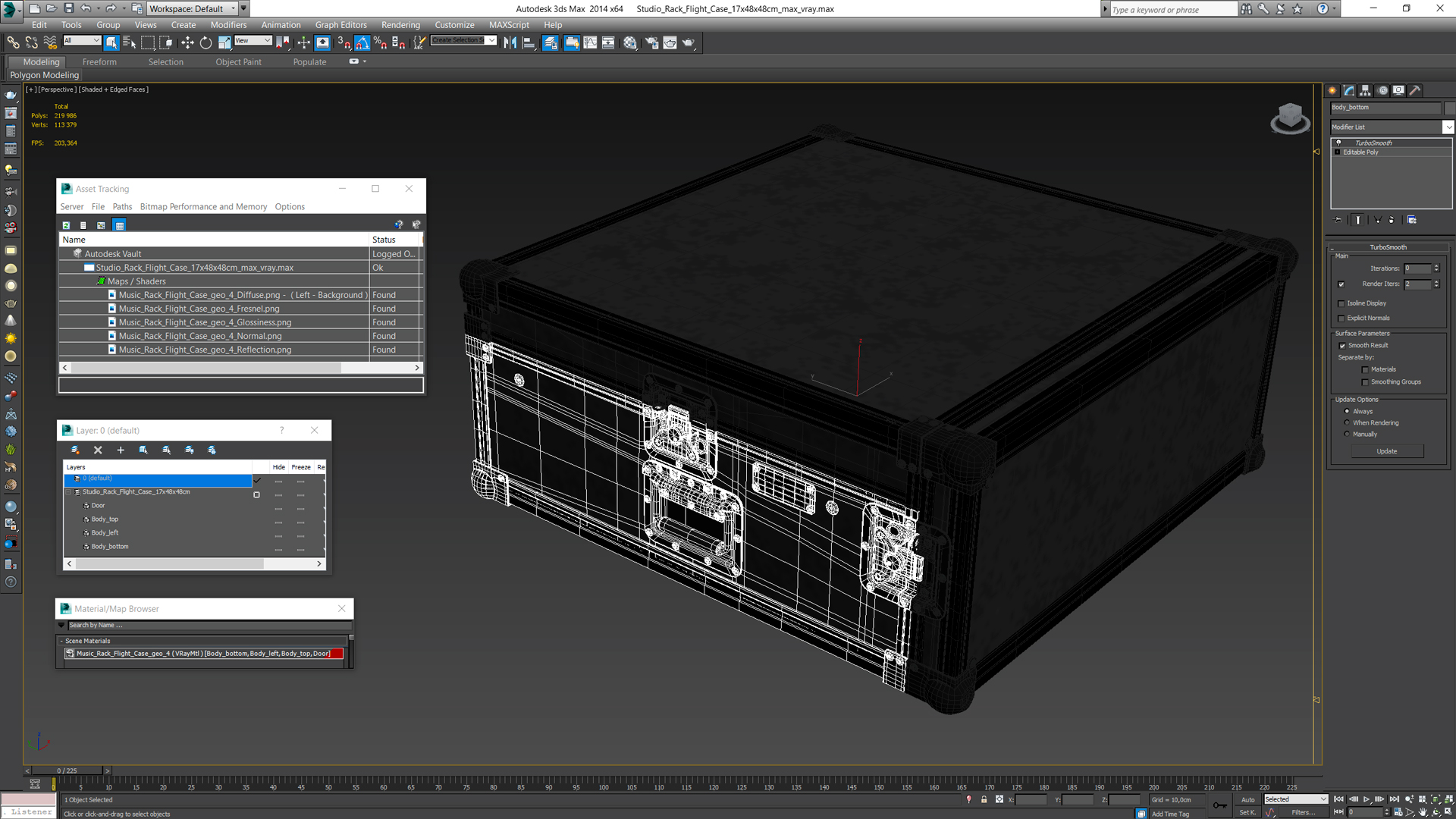Image resolution: width=1456 pixels, height=819 pixels.
Task: Toggle Angle Snap in the toolbar
Action: (x=362, y=43)
